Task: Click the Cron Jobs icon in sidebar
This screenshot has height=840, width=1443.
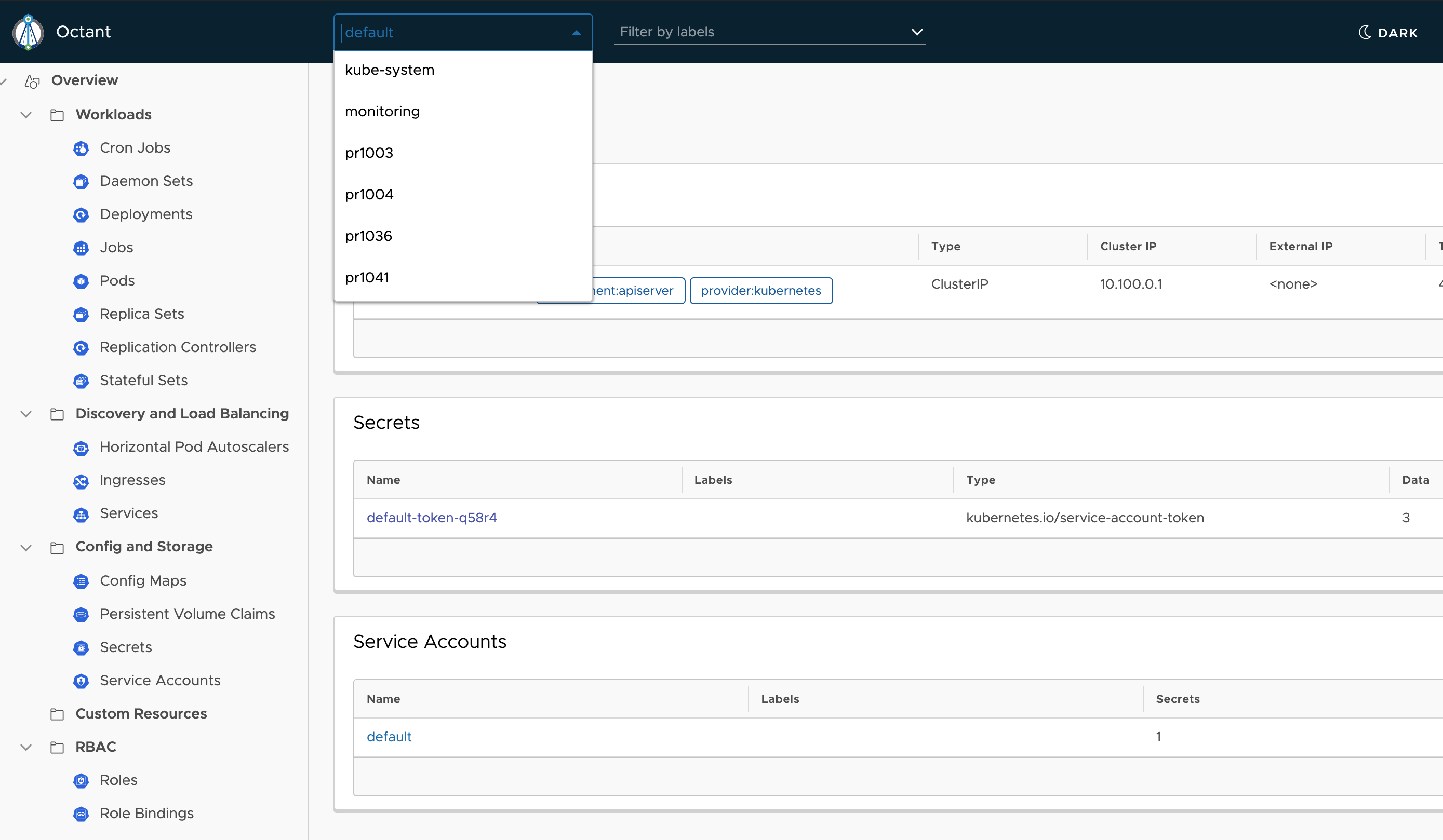Action: click(82, 148)
